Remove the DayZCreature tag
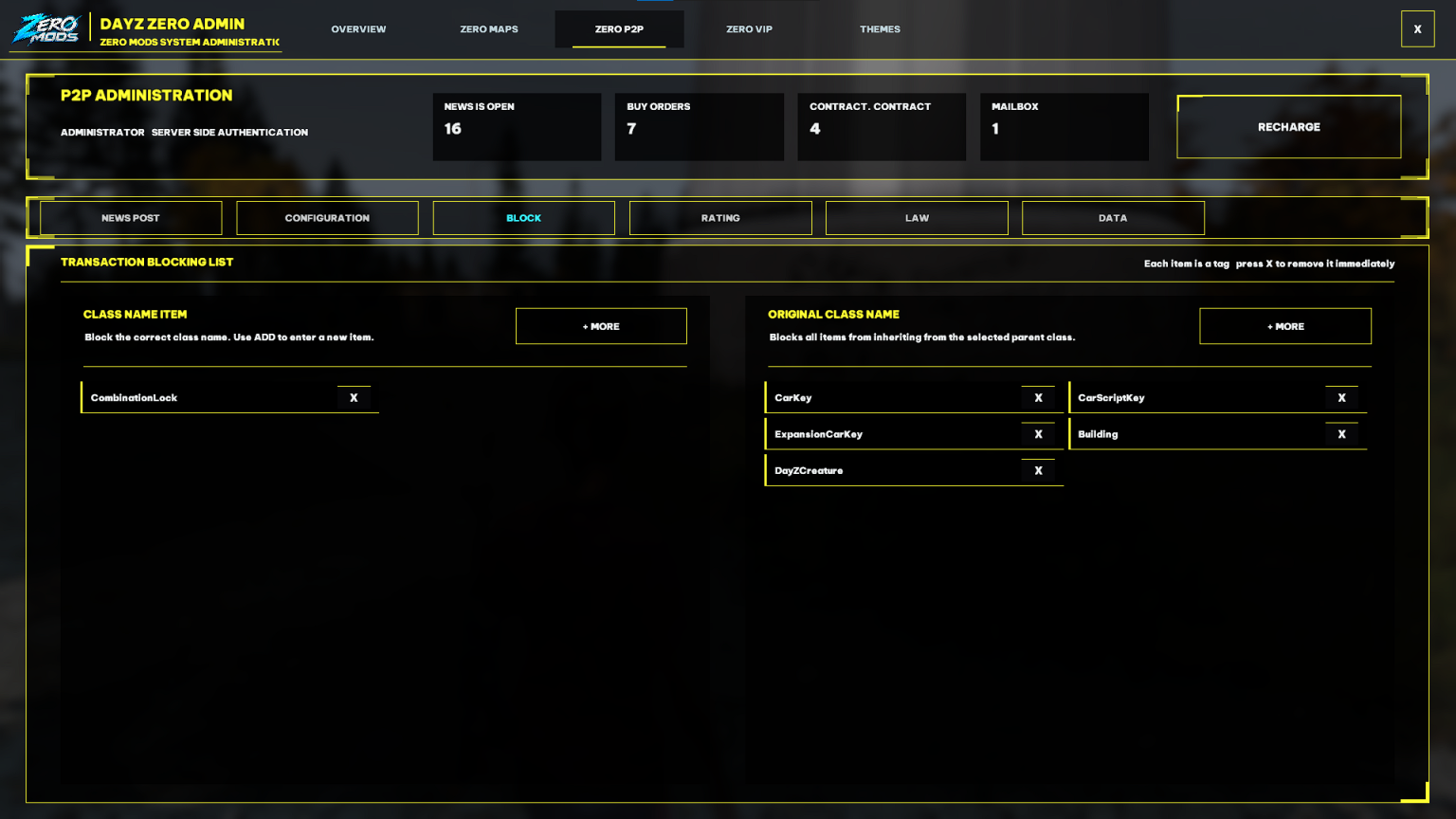The image size is (1456, 819). [1038, 470]
